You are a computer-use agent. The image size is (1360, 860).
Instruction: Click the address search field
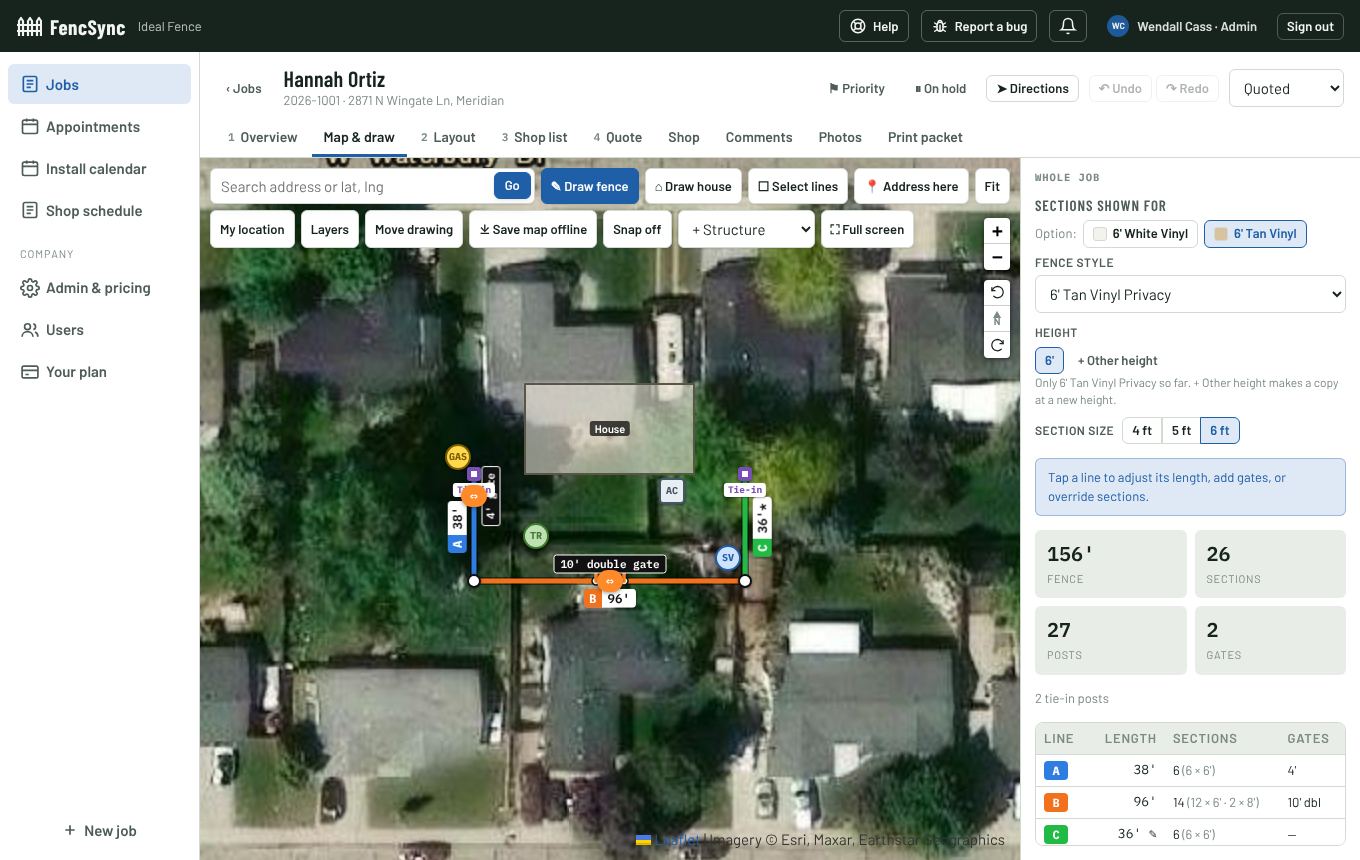click(352, 186)
